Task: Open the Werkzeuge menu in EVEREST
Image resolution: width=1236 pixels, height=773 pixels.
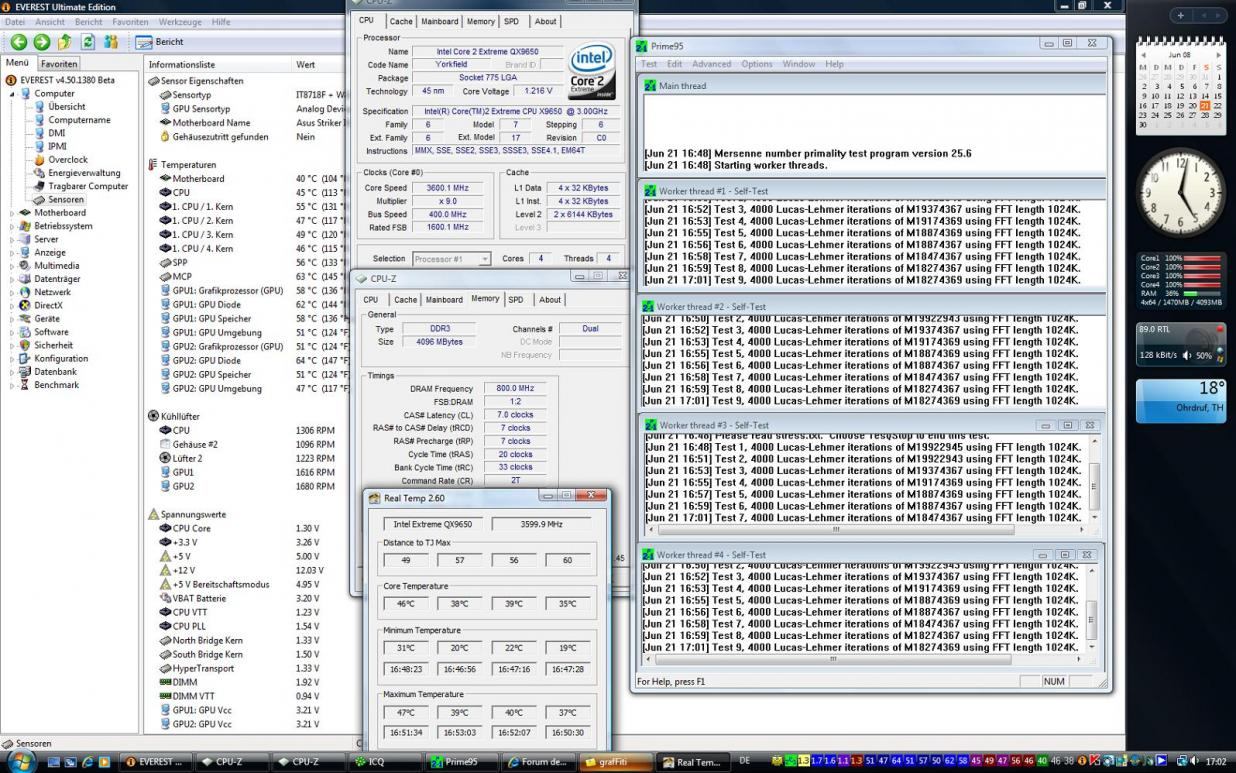Action: (x=180, y=22)
